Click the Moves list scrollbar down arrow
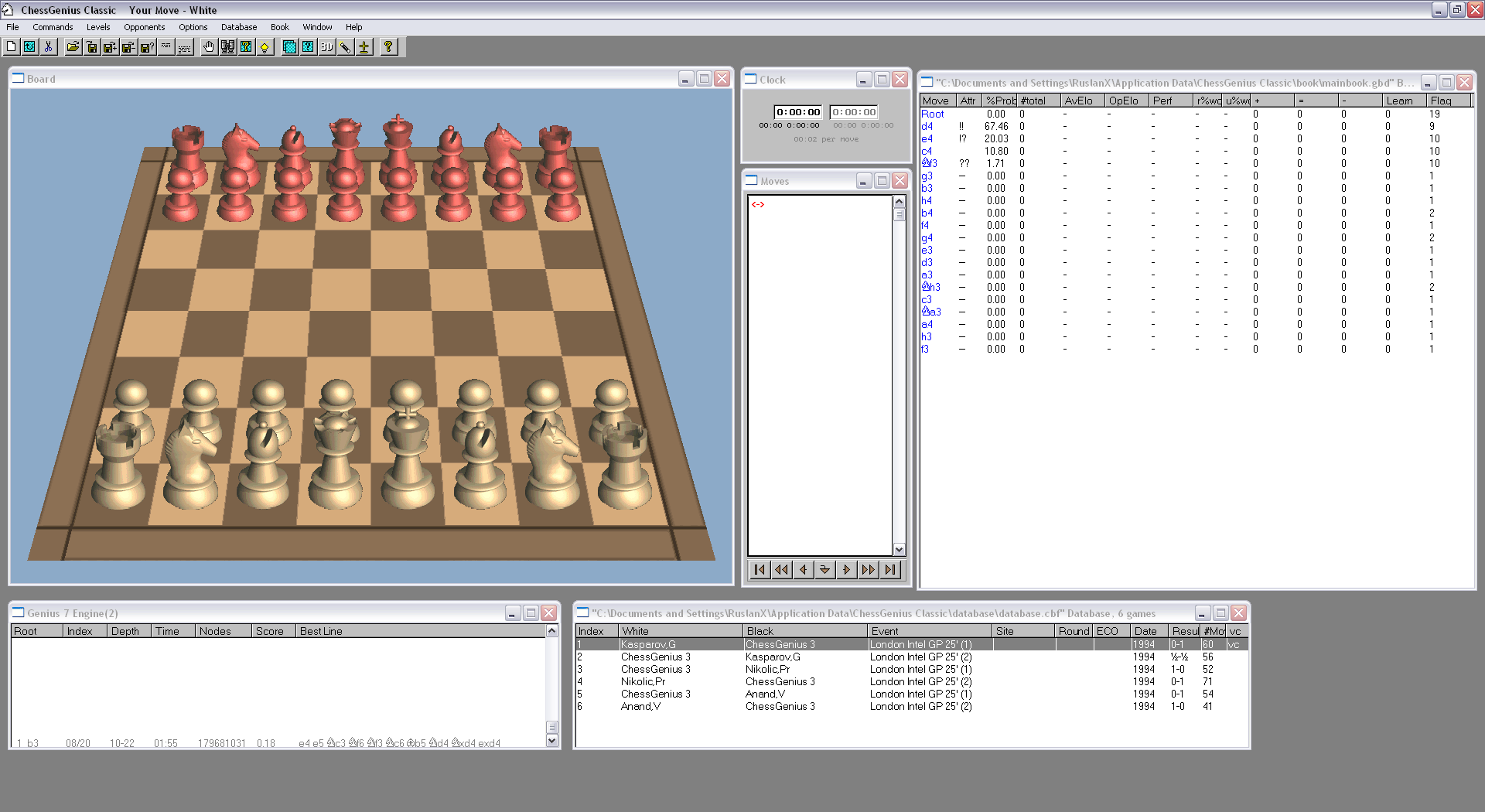Viewport: 1485px width, 812px height. pos(899,549)
